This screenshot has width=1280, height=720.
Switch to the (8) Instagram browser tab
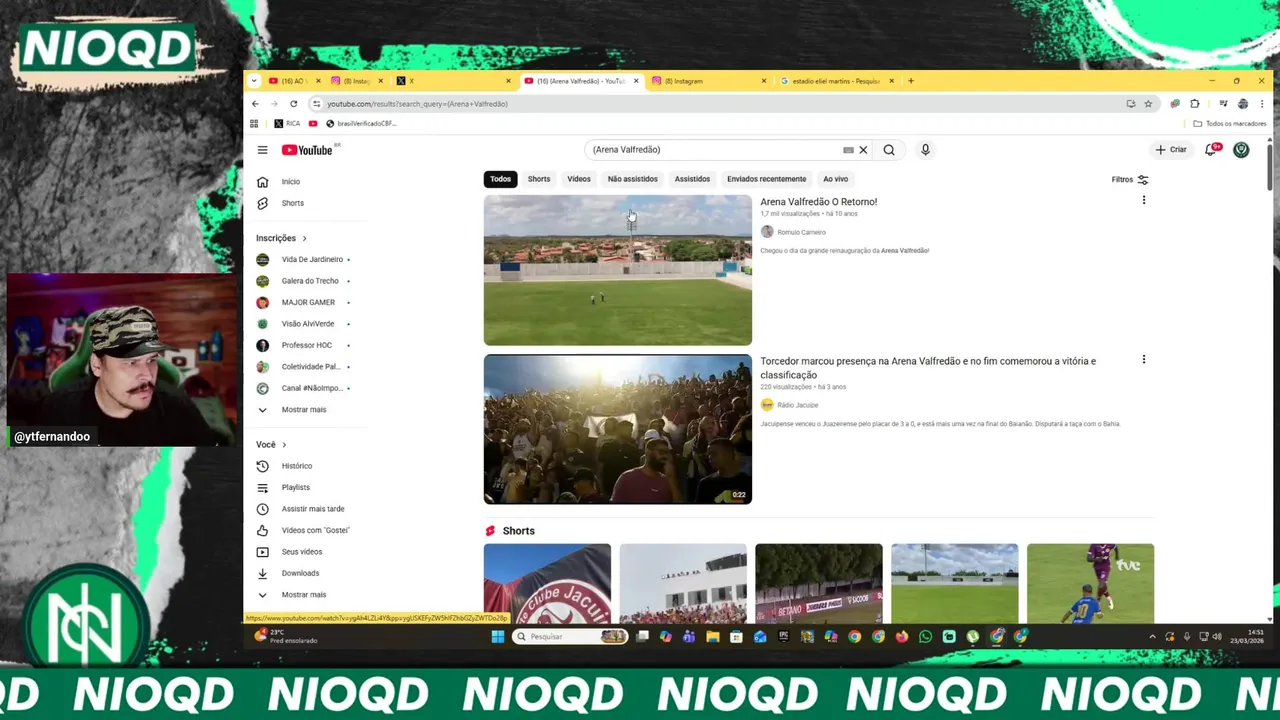point(708,81)
